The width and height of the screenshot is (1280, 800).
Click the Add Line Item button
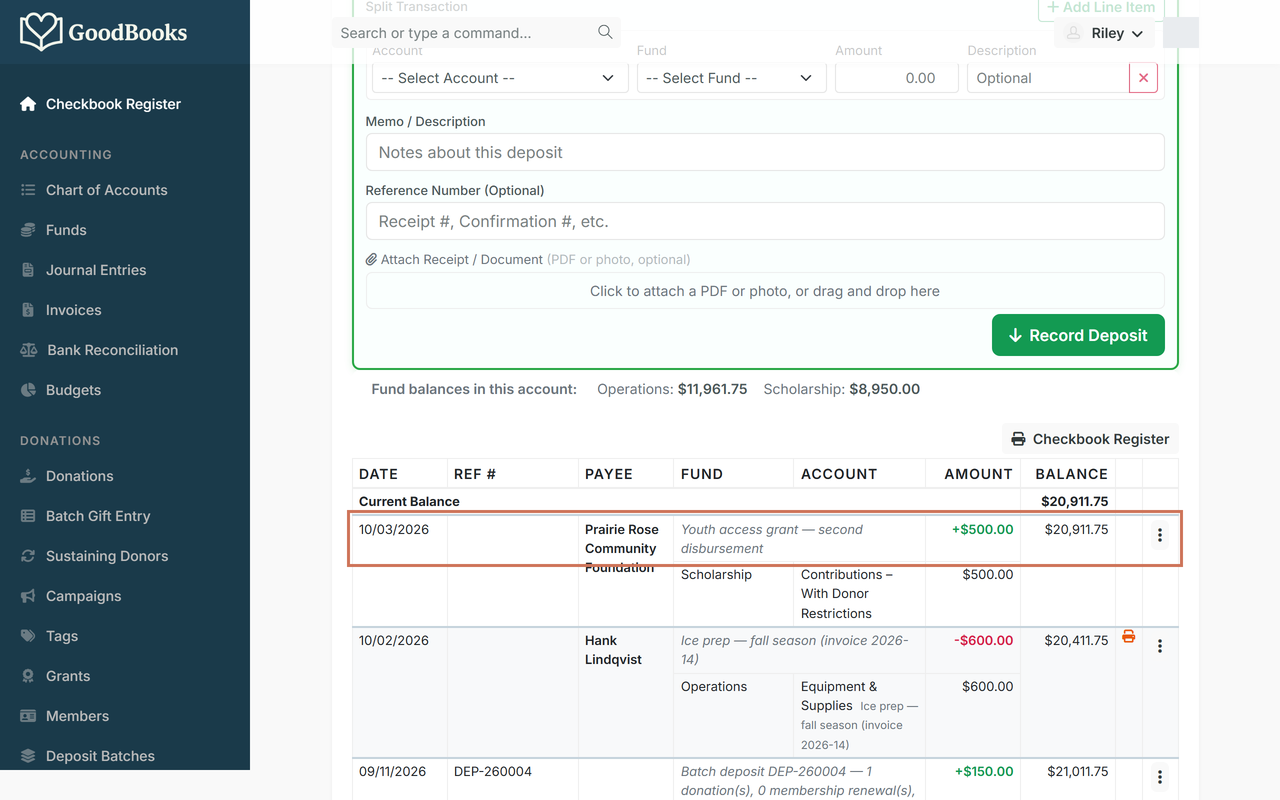coord(1101,9)
